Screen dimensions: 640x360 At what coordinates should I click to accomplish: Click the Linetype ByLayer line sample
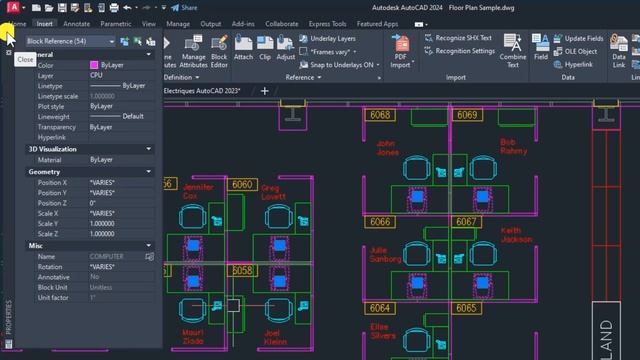(x=105, y=86)
